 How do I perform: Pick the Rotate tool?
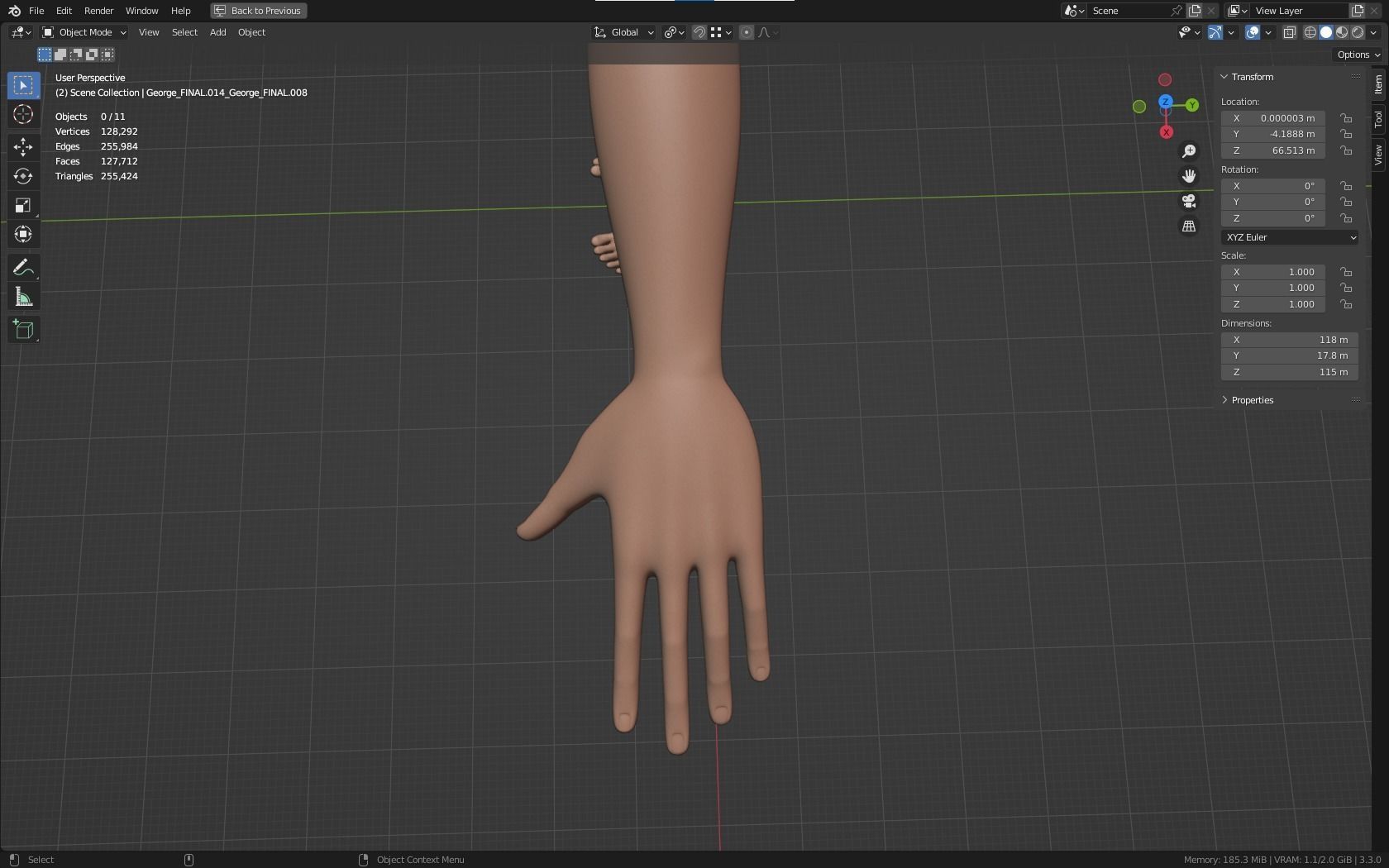point(23,176)
